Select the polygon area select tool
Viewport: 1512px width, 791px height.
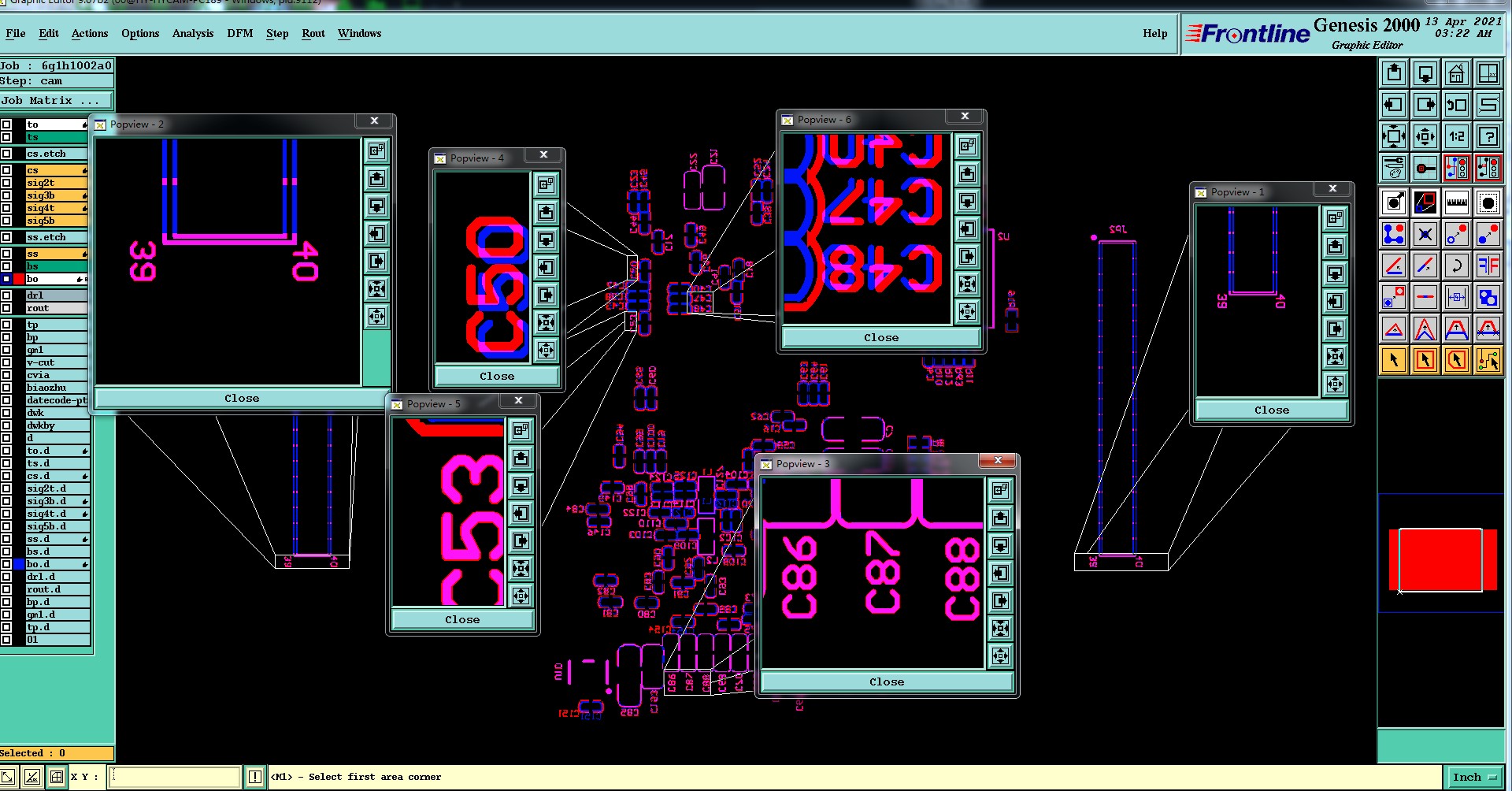1456,360
